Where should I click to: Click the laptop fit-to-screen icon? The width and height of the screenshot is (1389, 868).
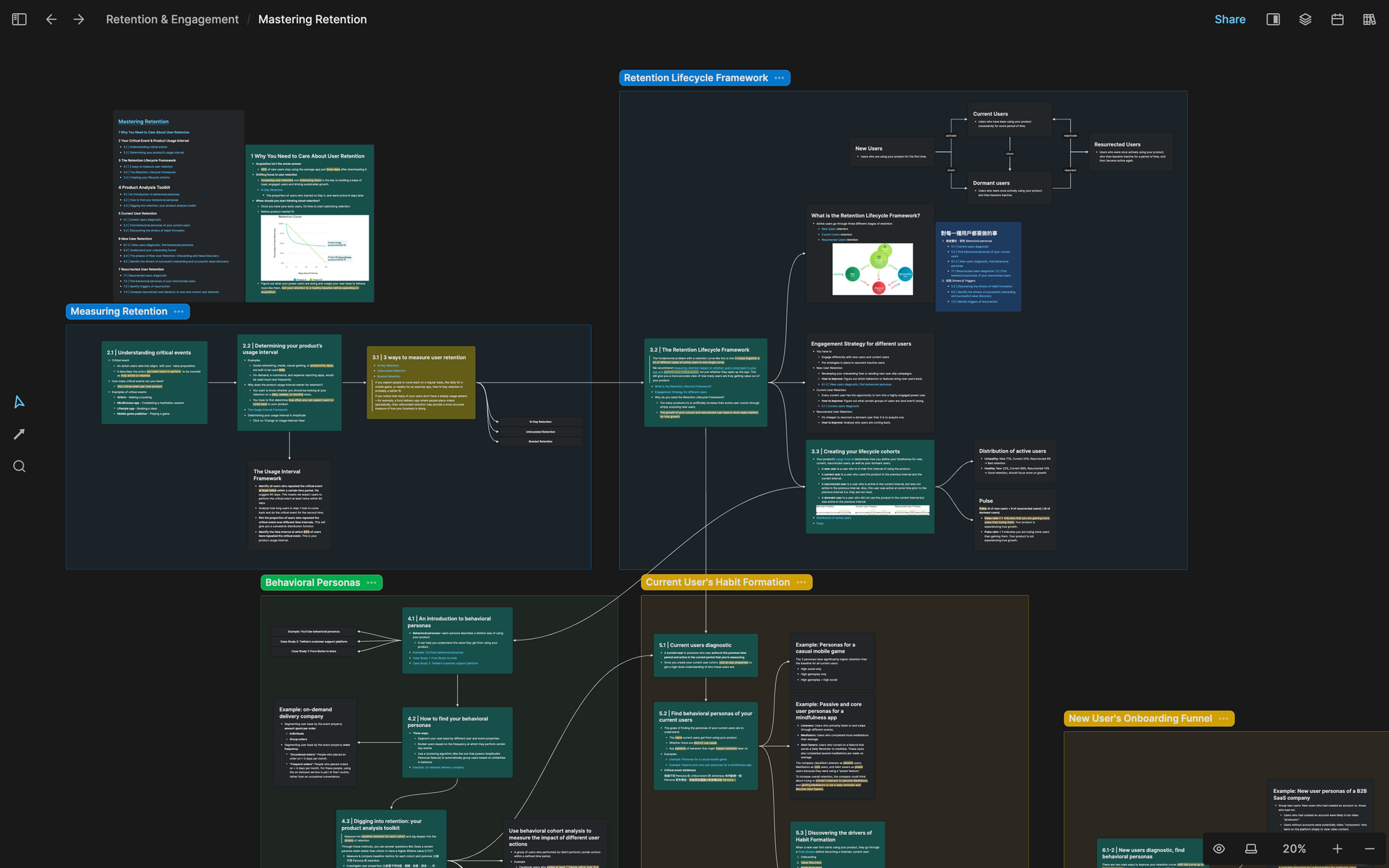click(x=1251, y=849)
